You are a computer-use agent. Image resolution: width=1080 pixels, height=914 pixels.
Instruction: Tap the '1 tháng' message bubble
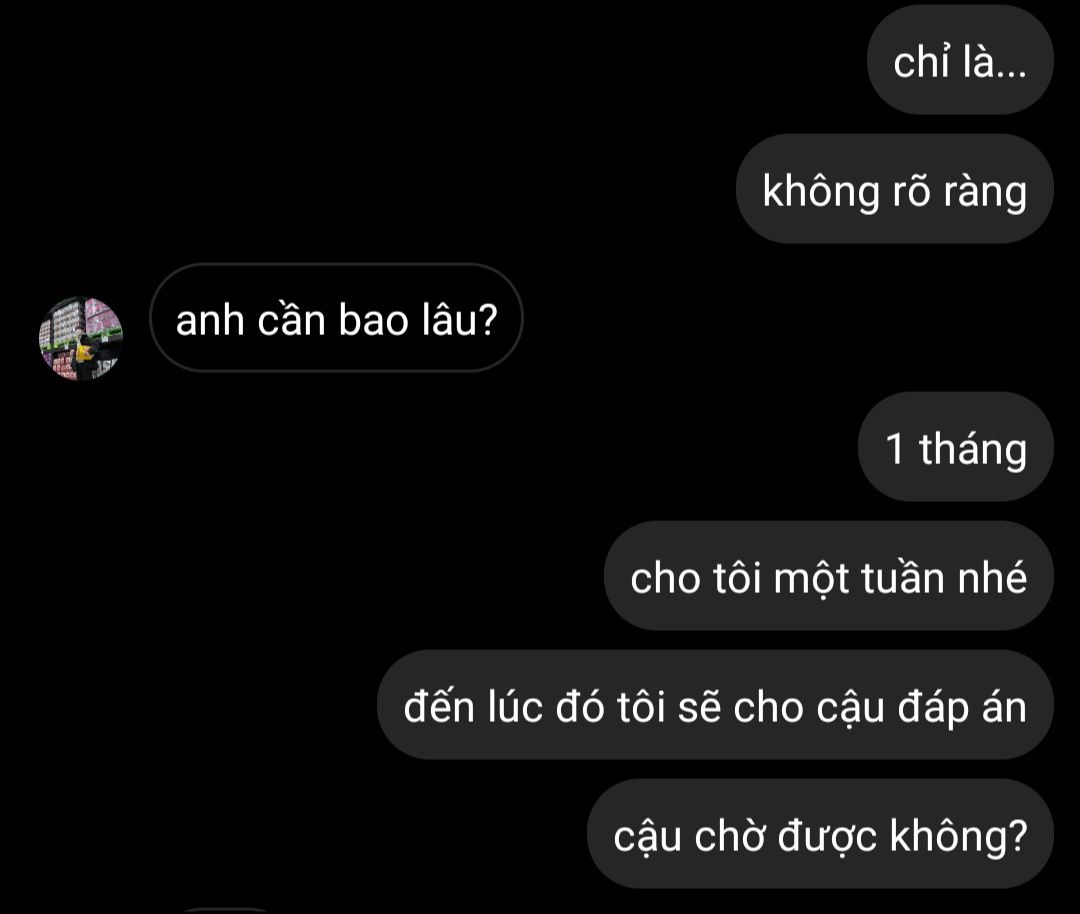point(955,447)
